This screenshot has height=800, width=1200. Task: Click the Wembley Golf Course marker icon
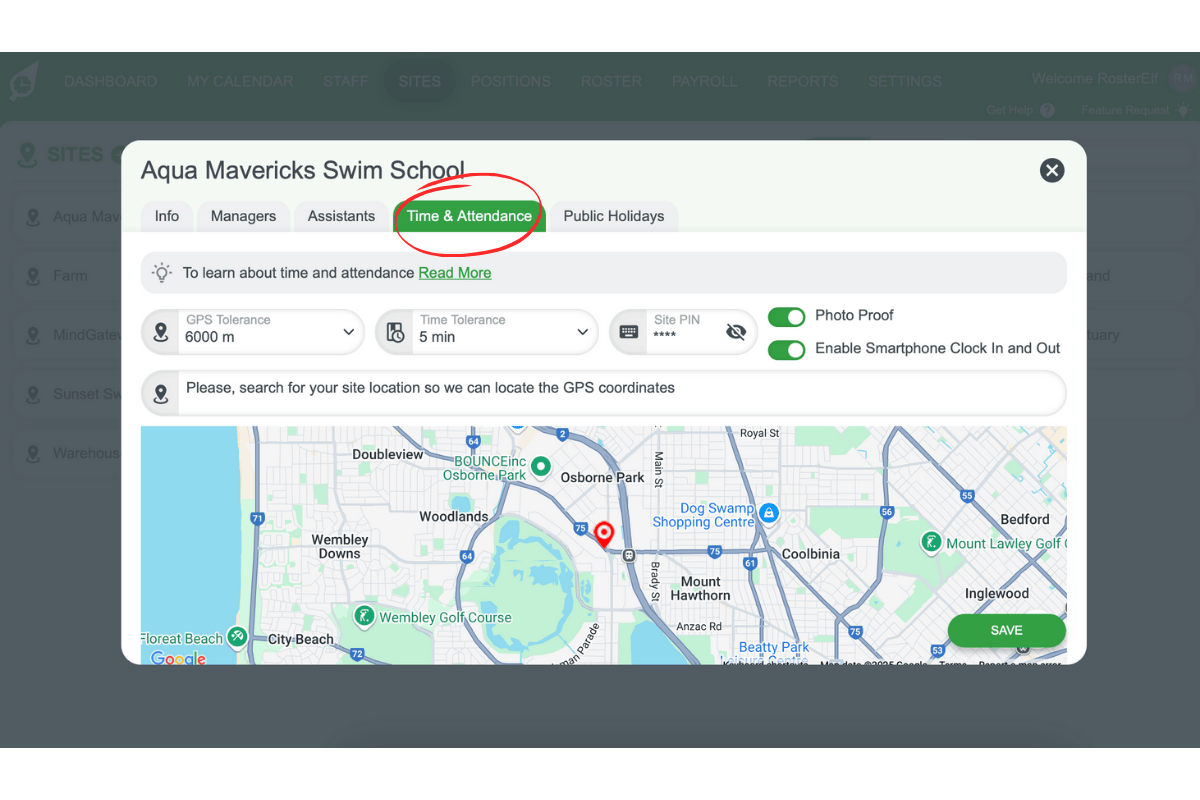(x=365, y=615)
